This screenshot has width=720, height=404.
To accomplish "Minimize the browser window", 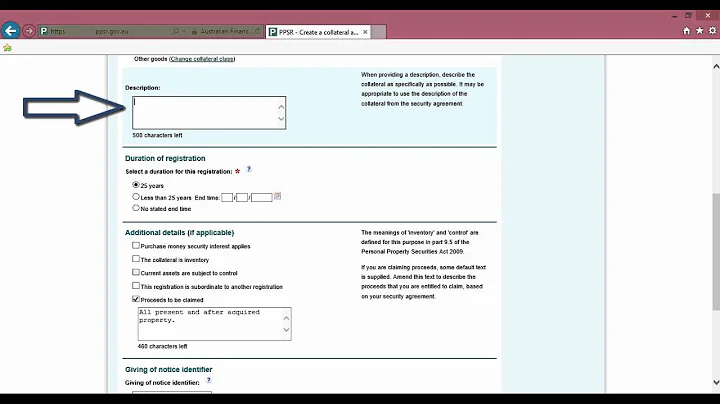I will point(675,16).
